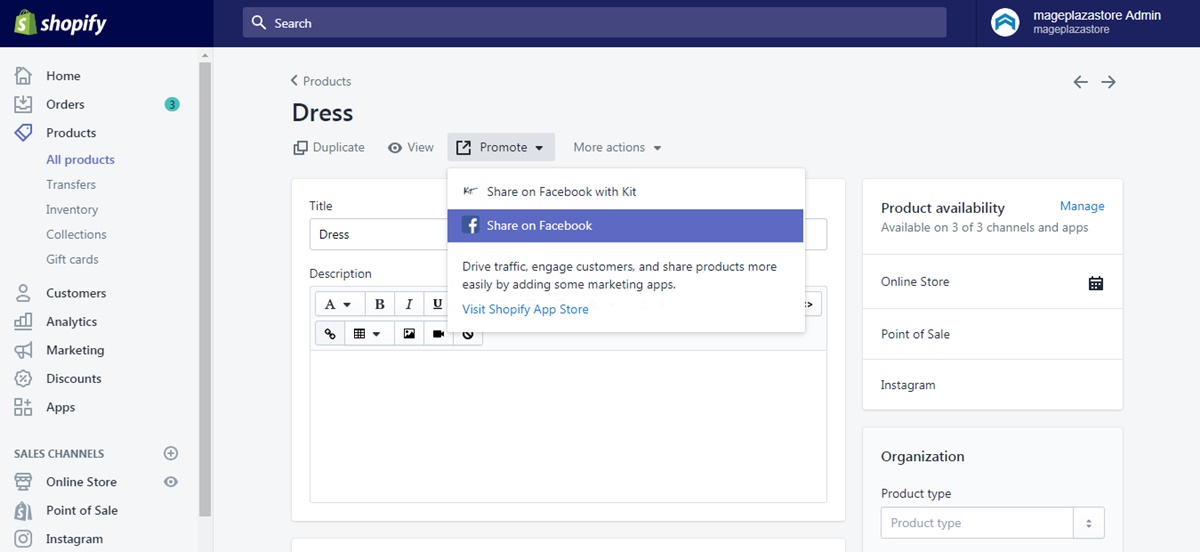1200x552 pixels.
Task: Add a sales channel with plus icon
Action: 171,453
